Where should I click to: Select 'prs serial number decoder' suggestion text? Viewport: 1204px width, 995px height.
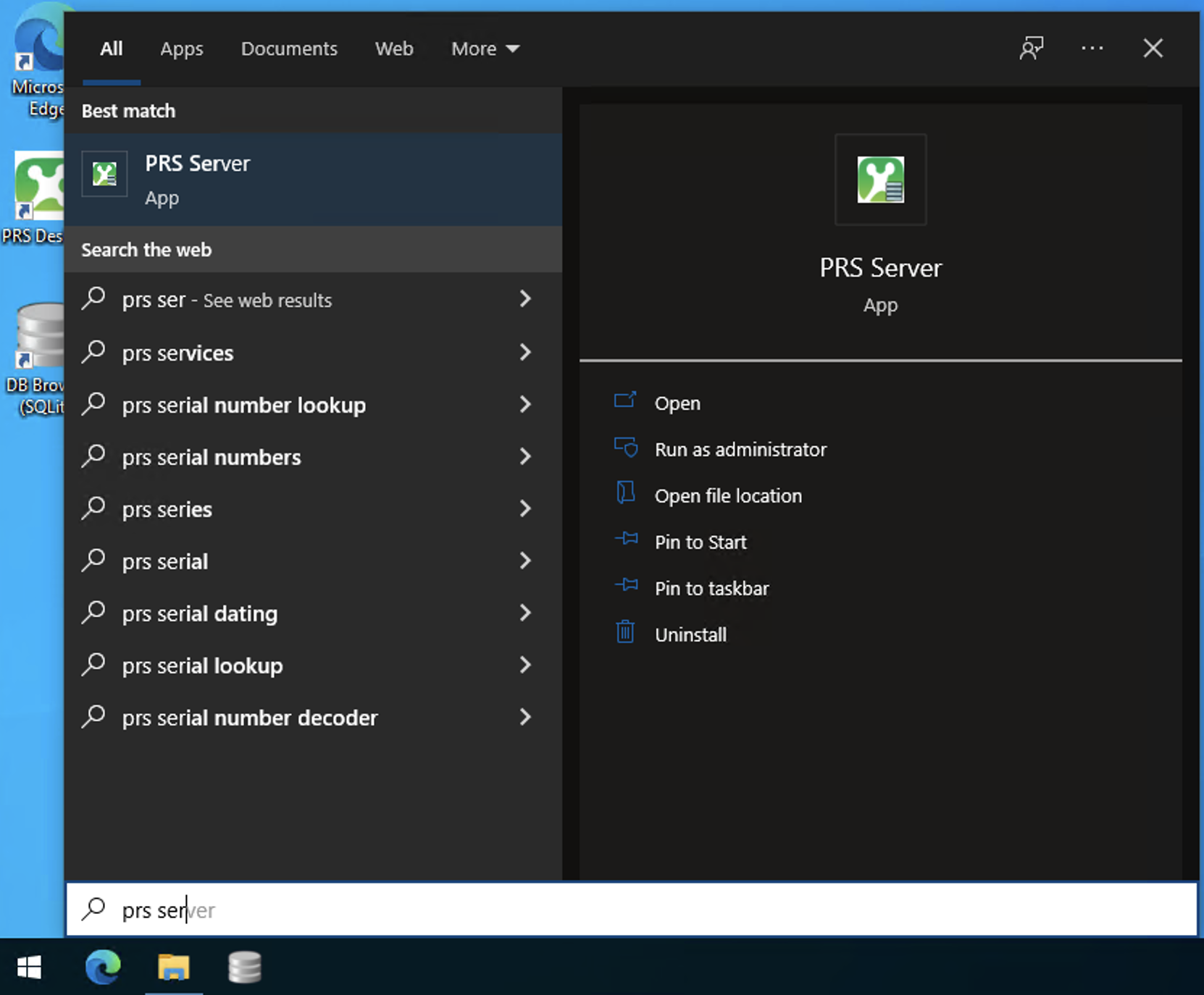[x=250, y=718]
